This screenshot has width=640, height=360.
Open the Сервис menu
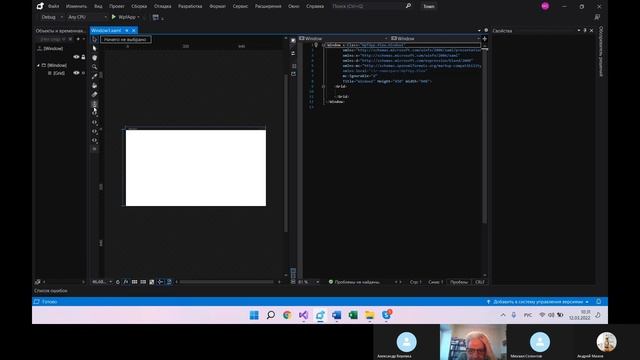pyautogui.click(x=240, y=7)
